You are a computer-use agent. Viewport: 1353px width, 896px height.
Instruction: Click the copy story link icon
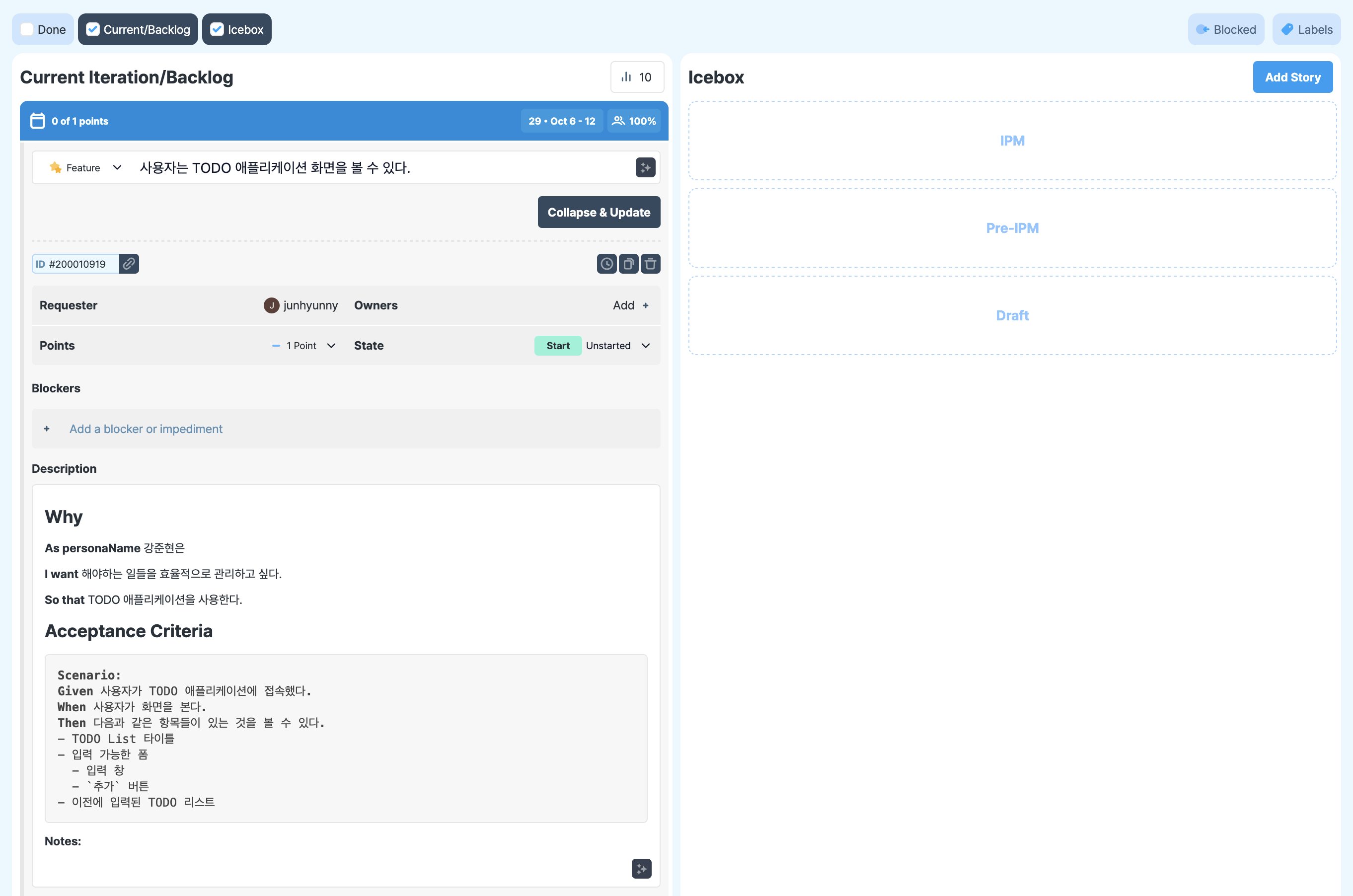[129, 263]
